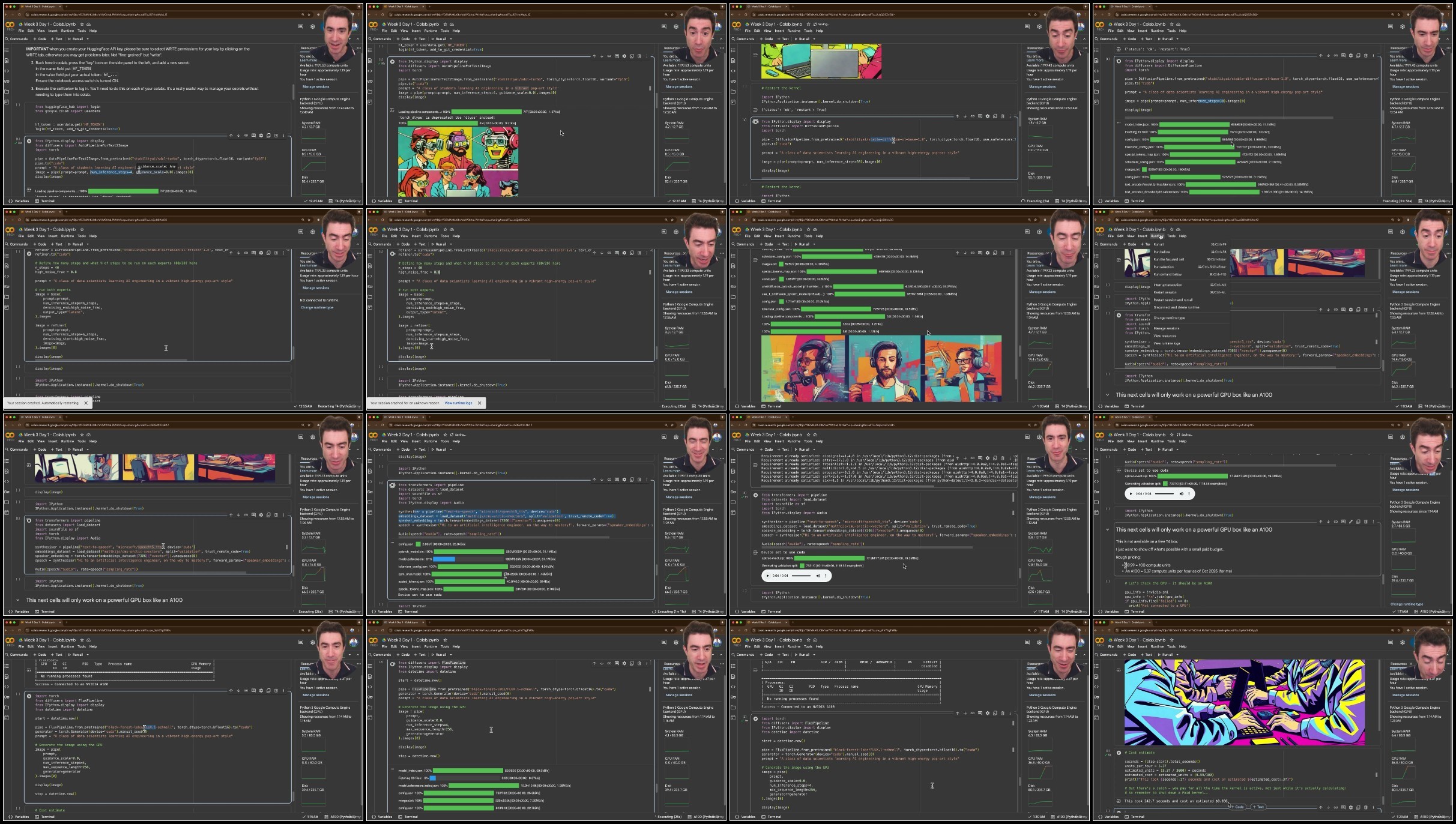1456x824 pixels.
Task: Mute the audio player above A100 pricing section
Action: (1181, 493)
